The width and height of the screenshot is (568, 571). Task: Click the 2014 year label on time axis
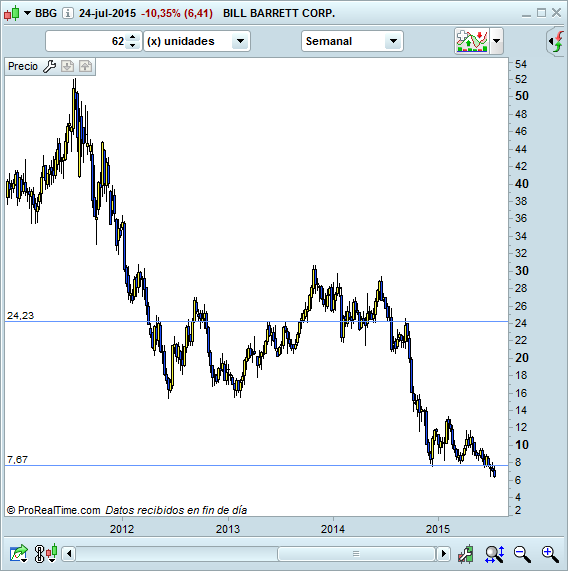[x=333, y=529]
